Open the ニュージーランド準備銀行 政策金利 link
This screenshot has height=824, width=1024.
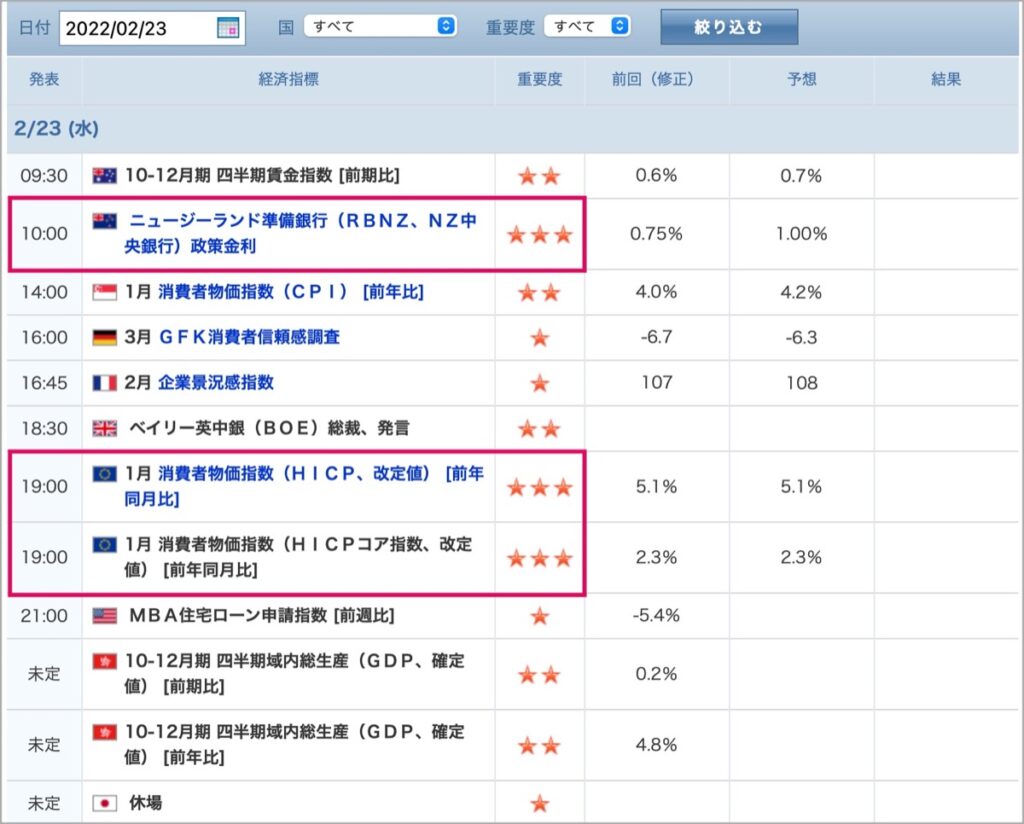pyautogui.click(x=300, y=233)
